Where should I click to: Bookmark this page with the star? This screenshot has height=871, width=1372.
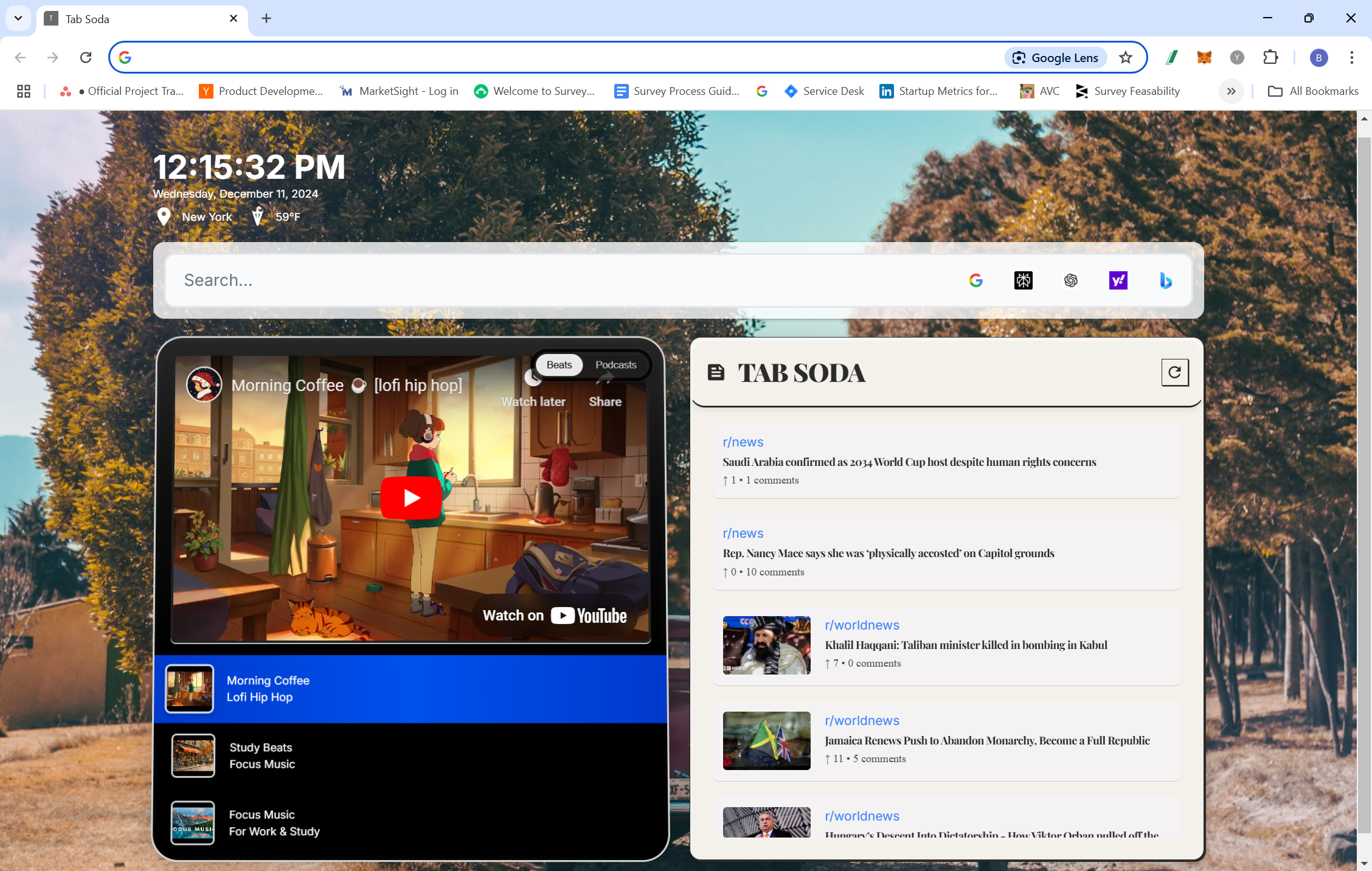(1126, 57)
